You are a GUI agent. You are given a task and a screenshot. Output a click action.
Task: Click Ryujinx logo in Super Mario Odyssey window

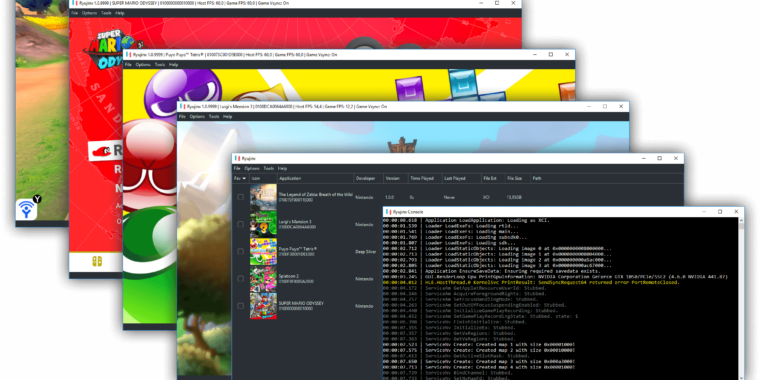[75, 3]
